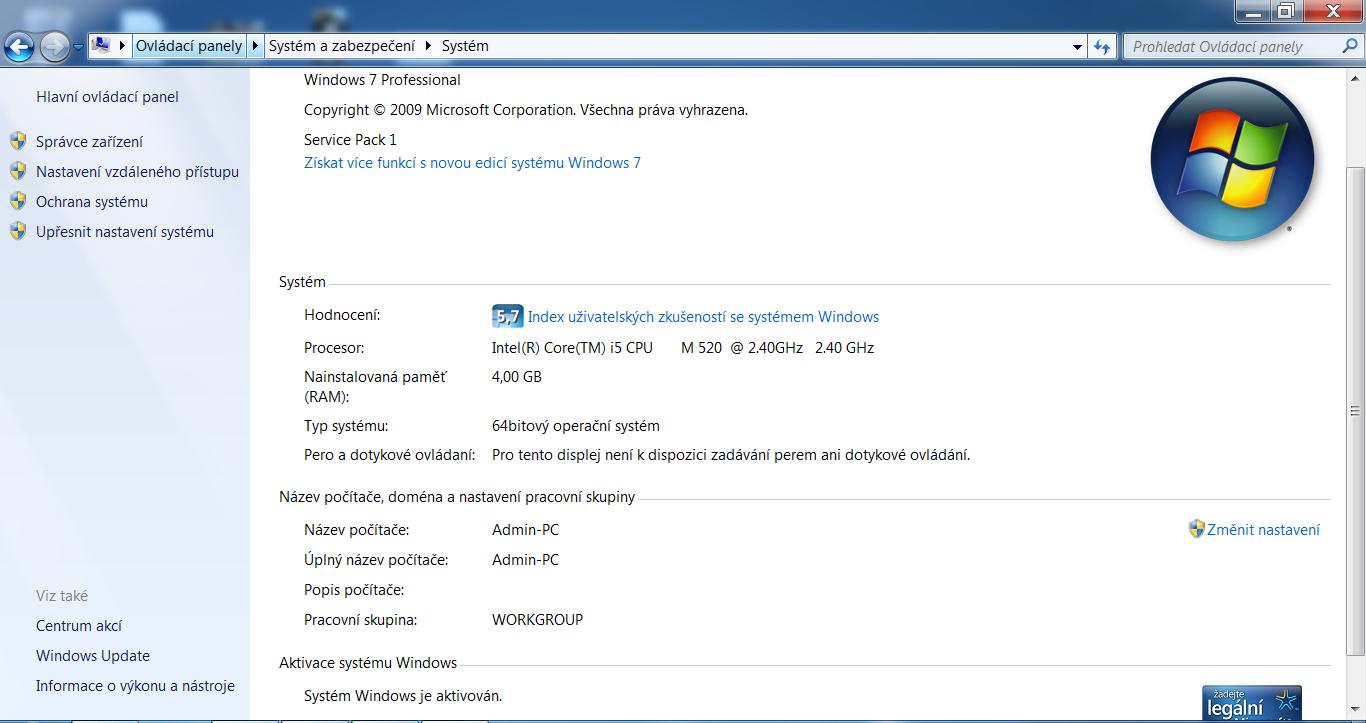This screenshot has height=723, width=1366.
Task: Click the Copyright 2009 Microsoft Corporation text
Action: 526,110
